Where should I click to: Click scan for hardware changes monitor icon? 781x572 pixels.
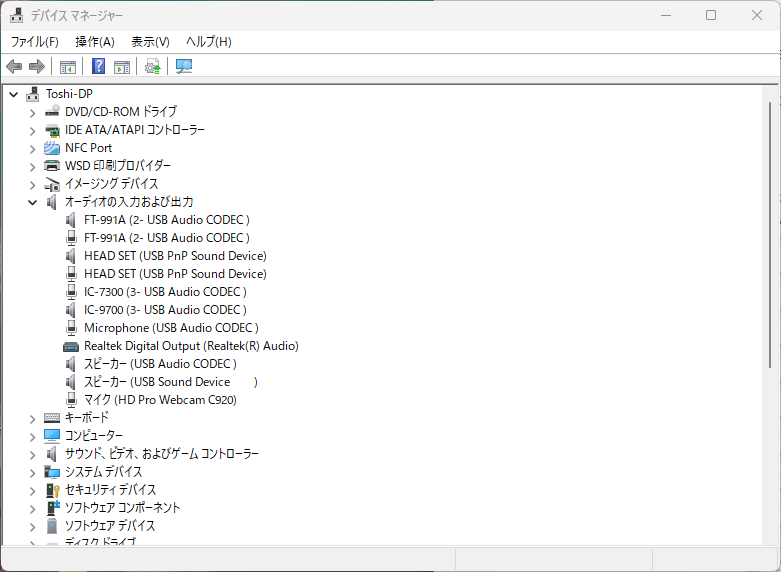click(x=184, y=66)
